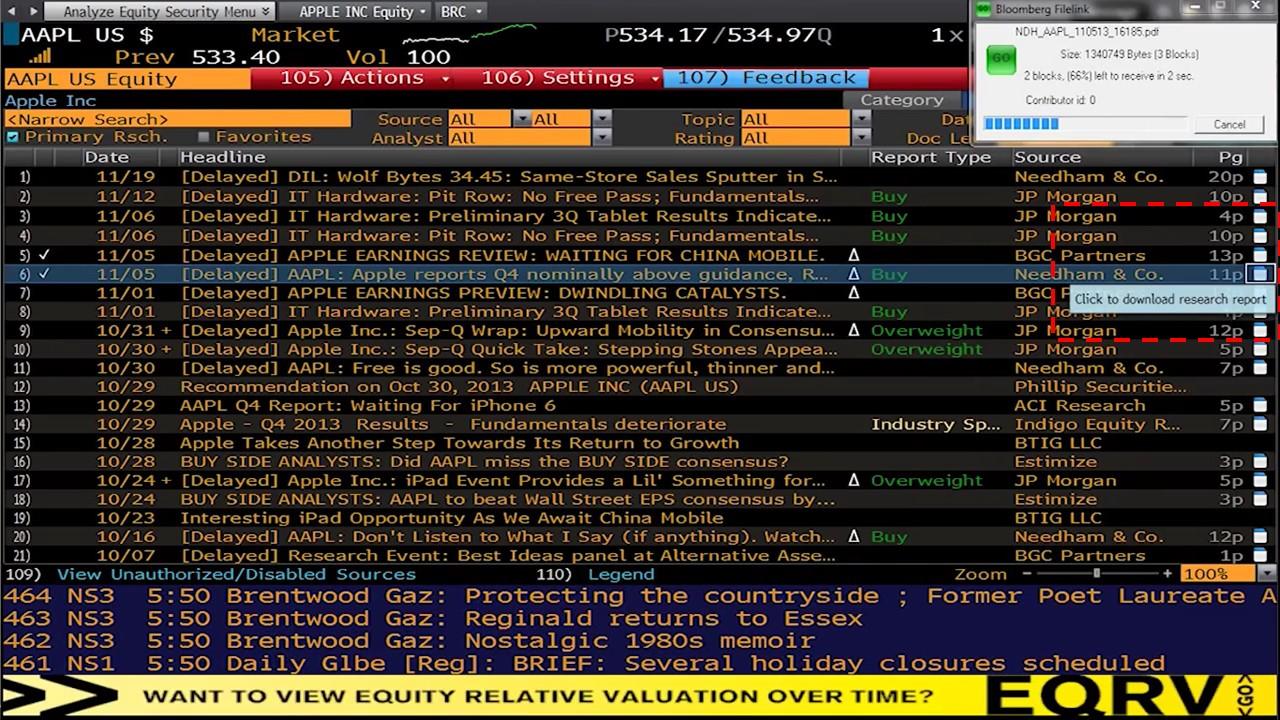Sort by the Source column header

1047,157
